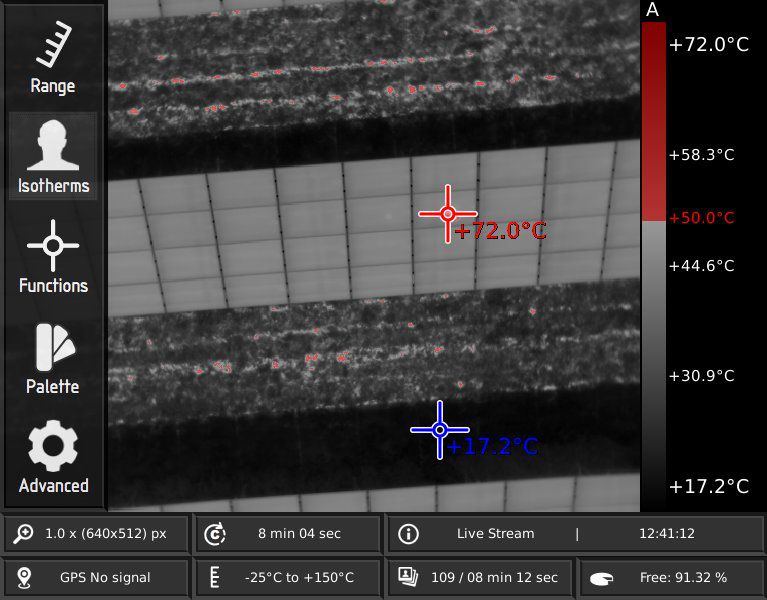Click the A auto-range indicator above scale

tap(652, 10)
